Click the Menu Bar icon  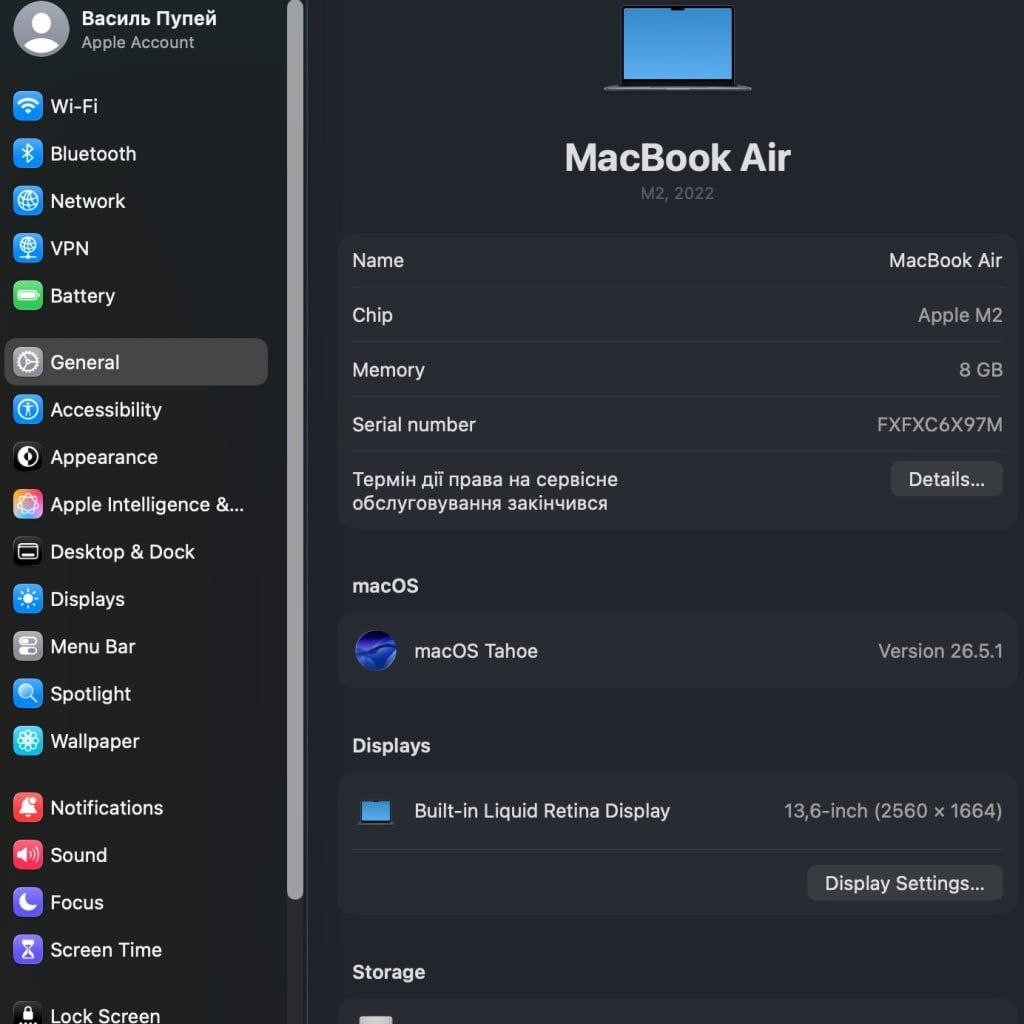(x=27, y=647)
